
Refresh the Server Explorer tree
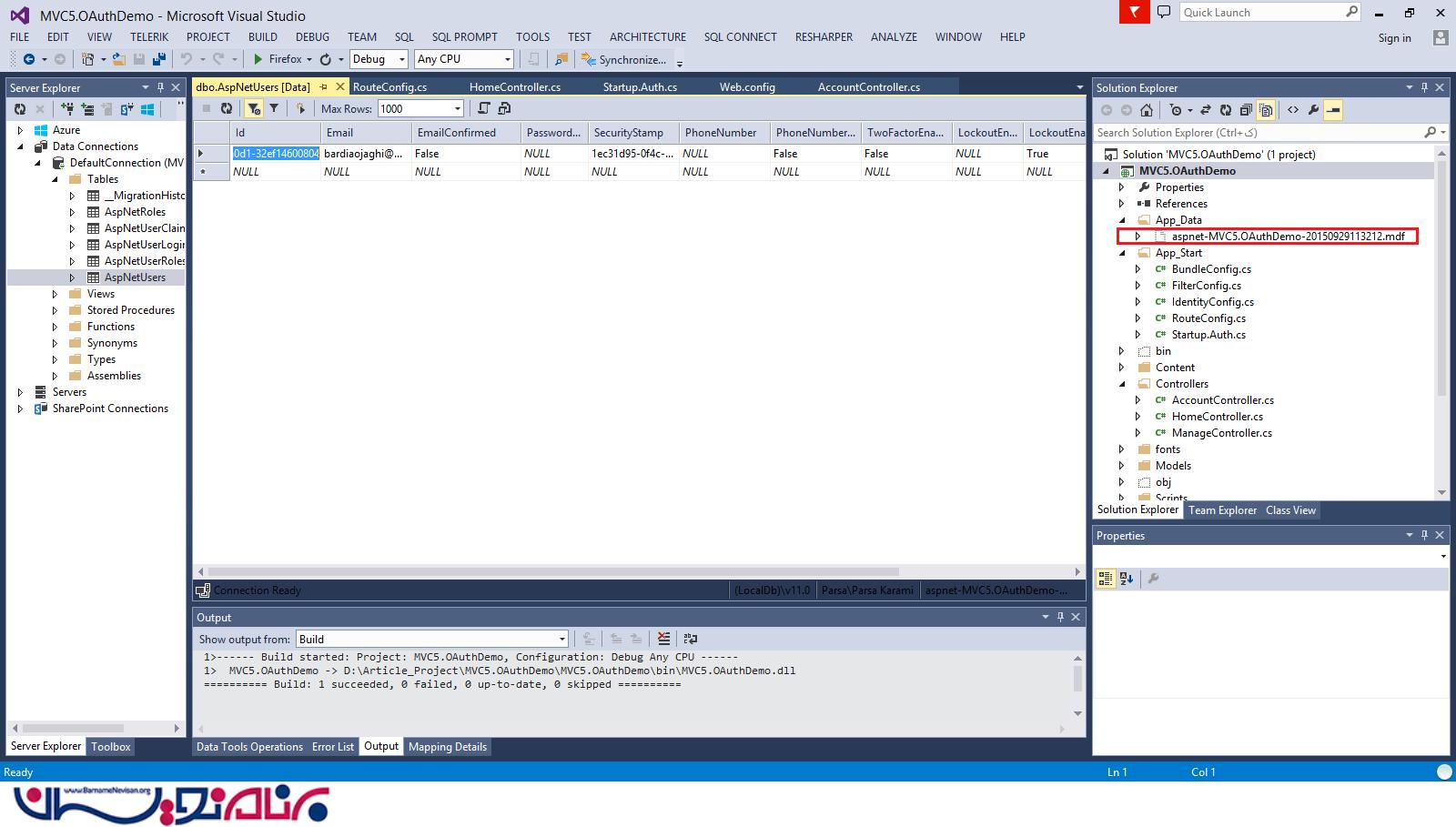click(x=20, y=109)
